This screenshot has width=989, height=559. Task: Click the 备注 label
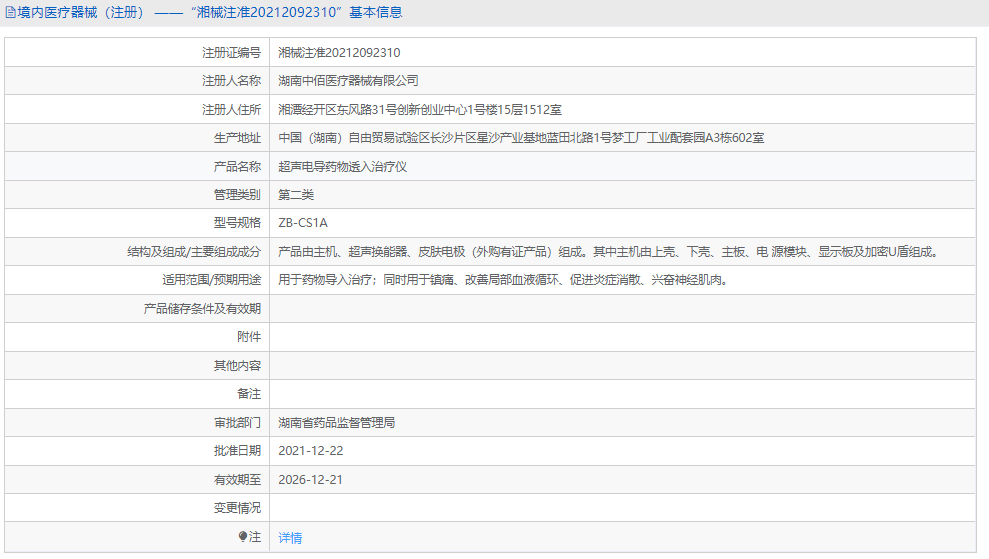[249, 394]
